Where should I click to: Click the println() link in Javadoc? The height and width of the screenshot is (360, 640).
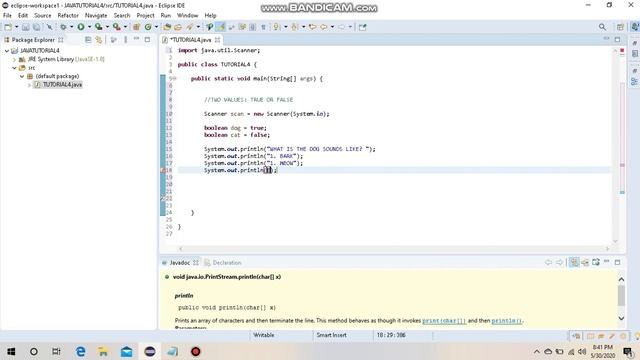click(507, 321)
